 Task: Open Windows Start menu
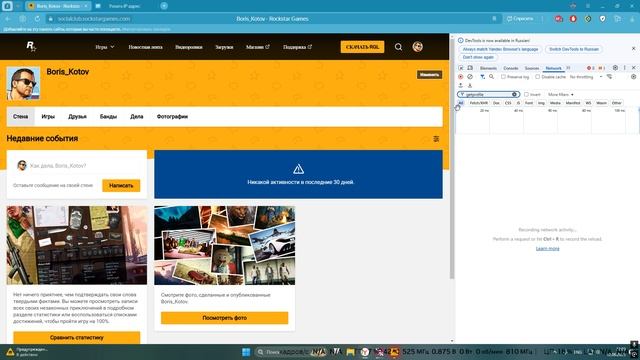(246, 352)
